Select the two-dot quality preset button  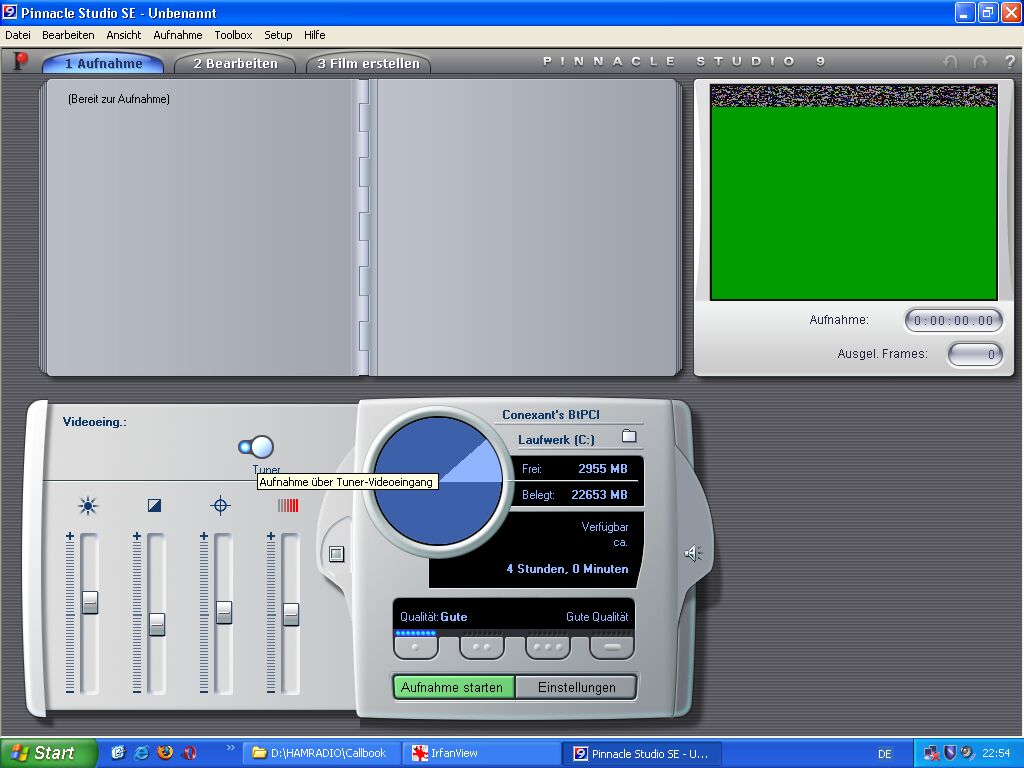tap(482, 647)
